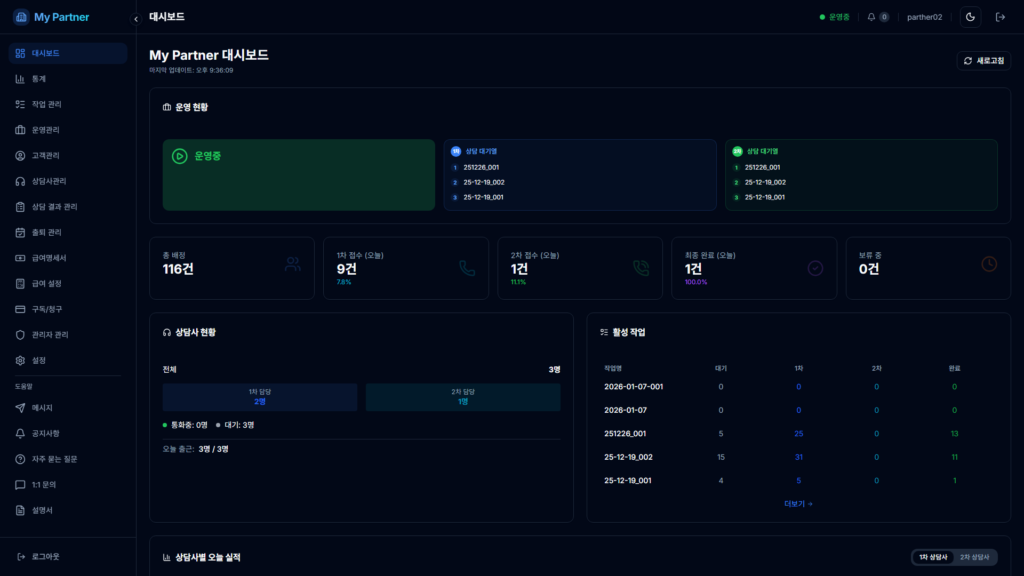Switch to the 2차 상담사 toggle option
Viewport: 1024px width, 576px height.
[x=974, y=557]
